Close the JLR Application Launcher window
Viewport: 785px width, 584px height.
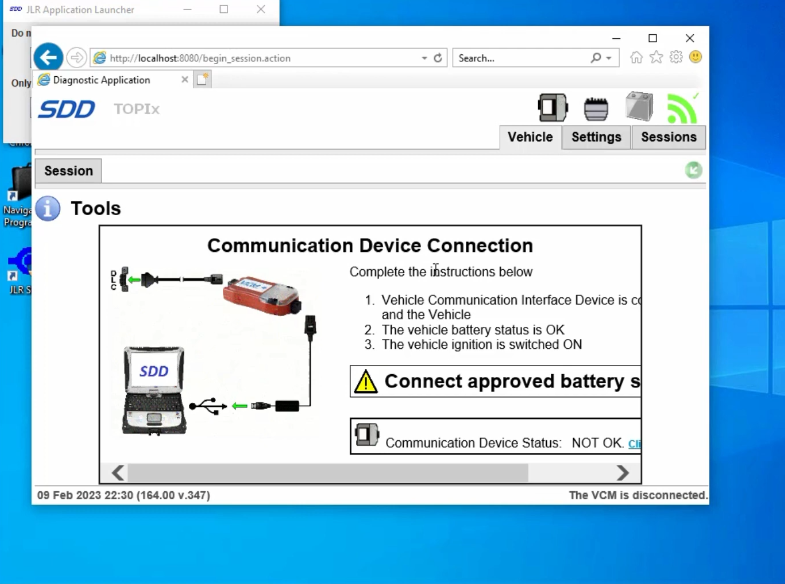(261, 9)
